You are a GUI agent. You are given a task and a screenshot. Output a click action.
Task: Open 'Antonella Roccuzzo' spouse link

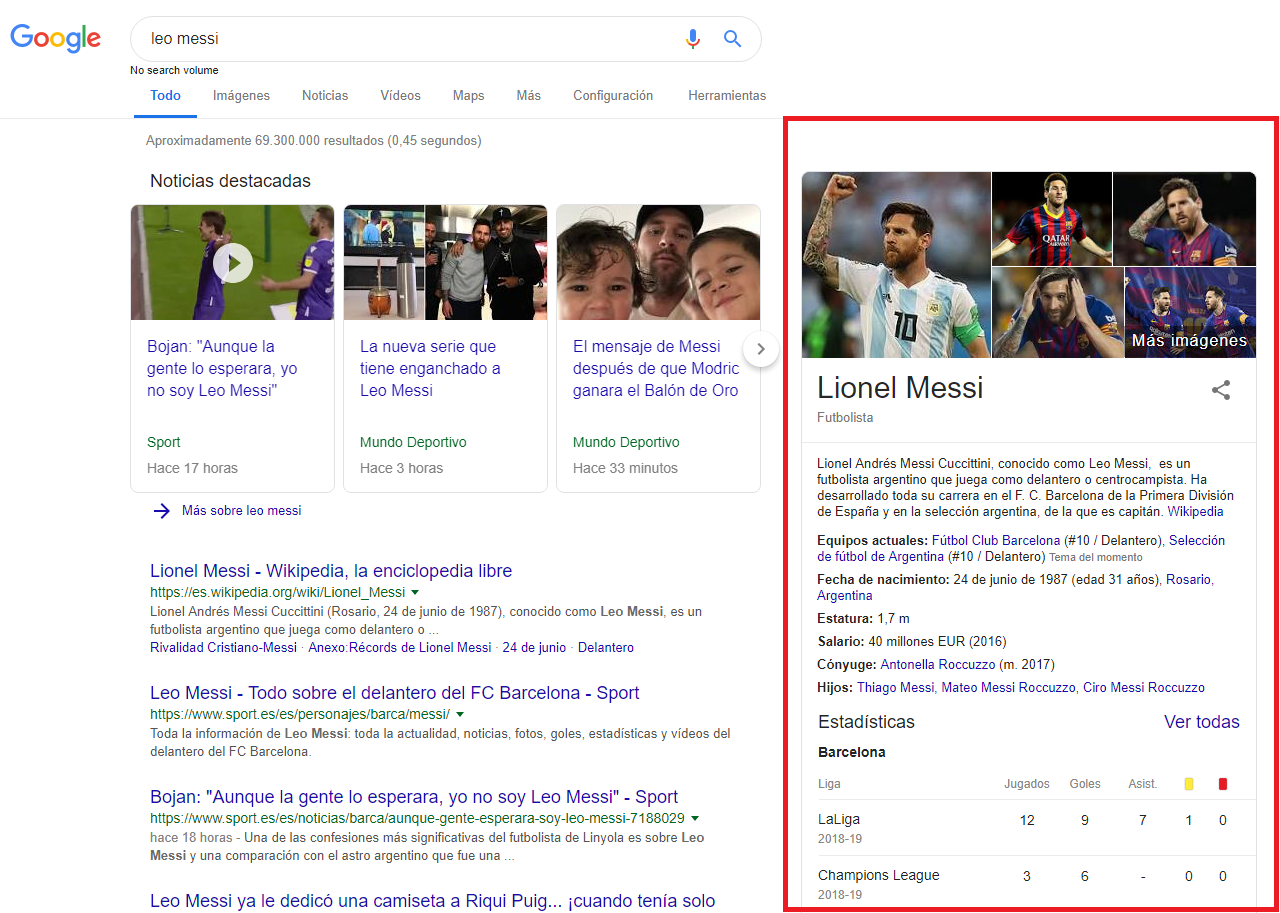point(938,664)
